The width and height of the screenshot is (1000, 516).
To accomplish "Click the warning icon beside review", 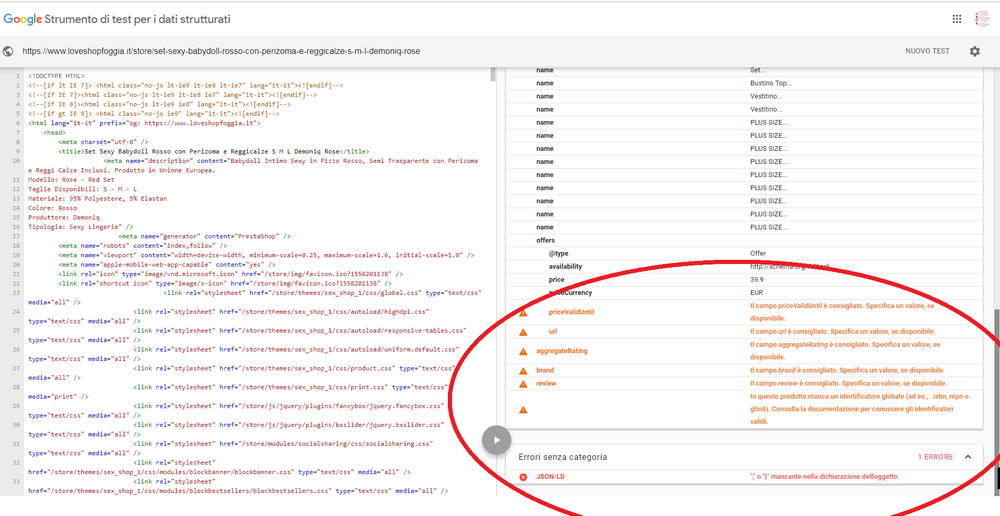I will 523,383.
